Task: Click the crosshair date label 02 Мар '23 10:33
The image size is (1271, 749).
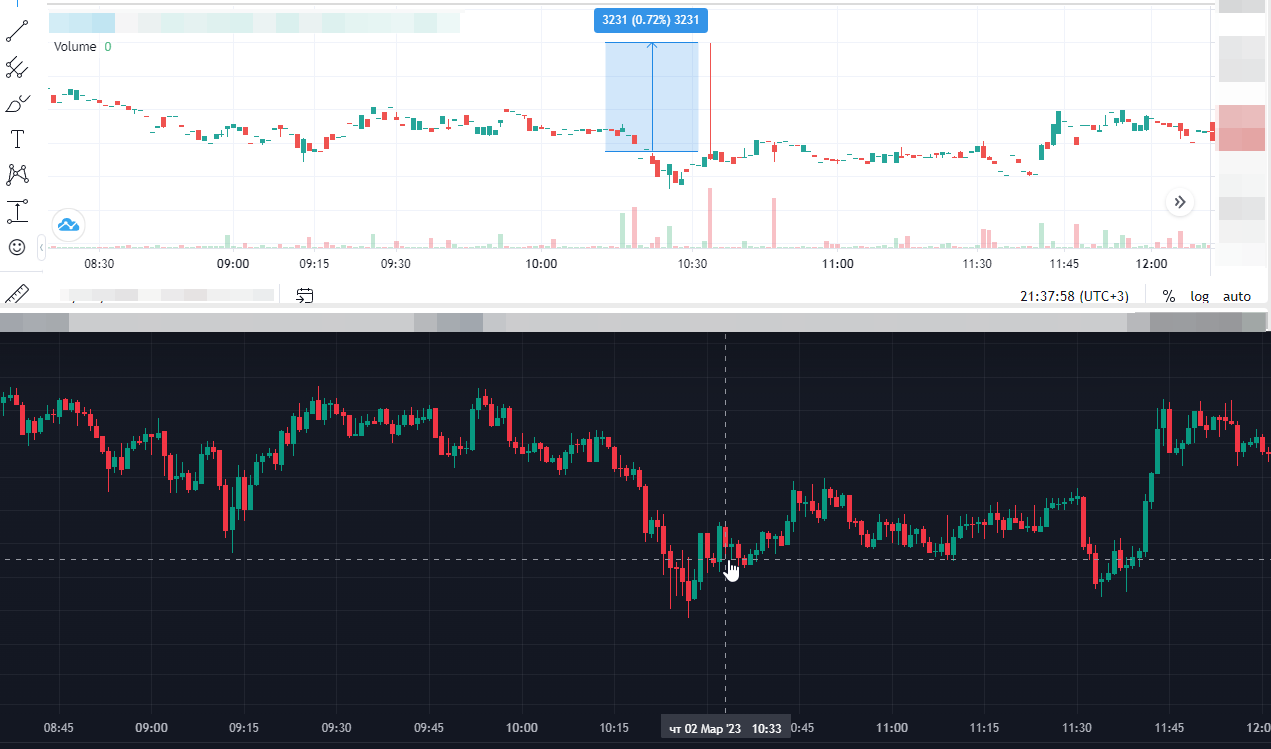Action: [726, 729]
